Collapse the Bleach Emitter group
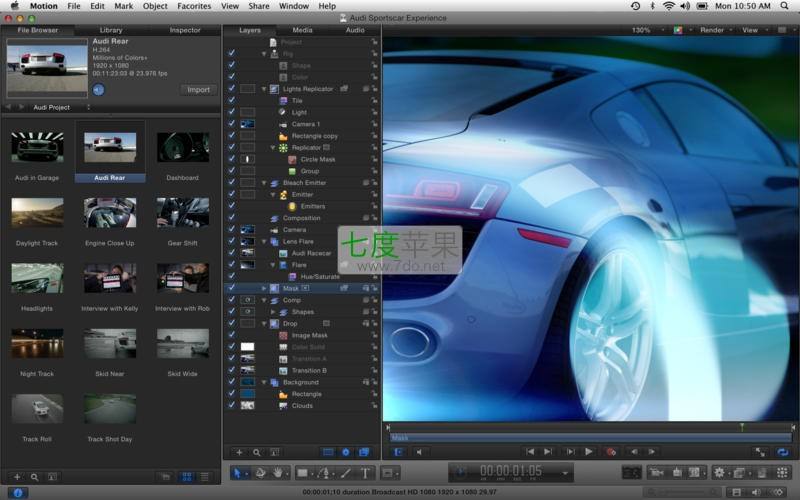The width and height of the screenshot is (800, 500). (x=264, y=183)
